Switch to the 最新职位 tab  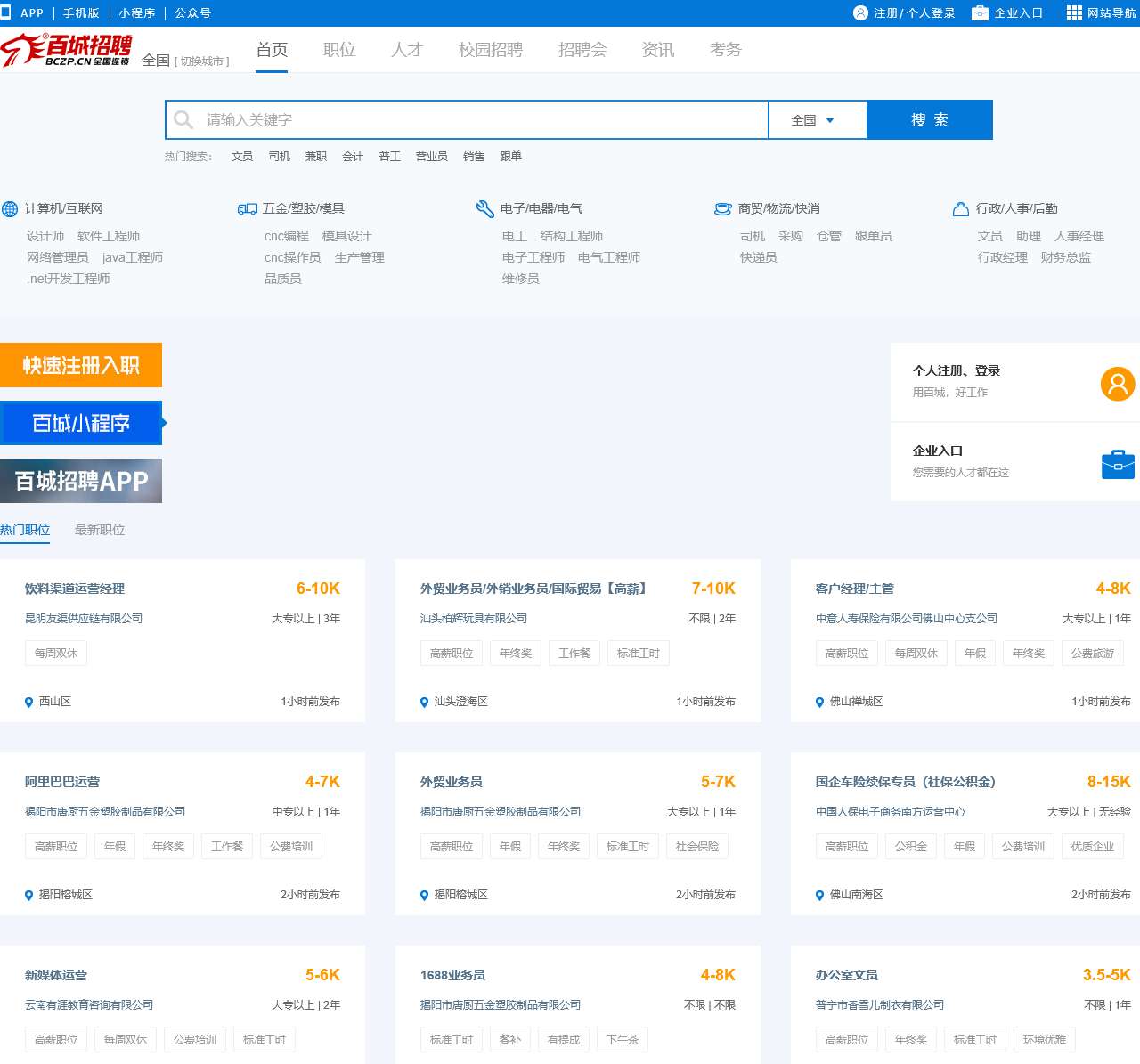tap(100, 530)
